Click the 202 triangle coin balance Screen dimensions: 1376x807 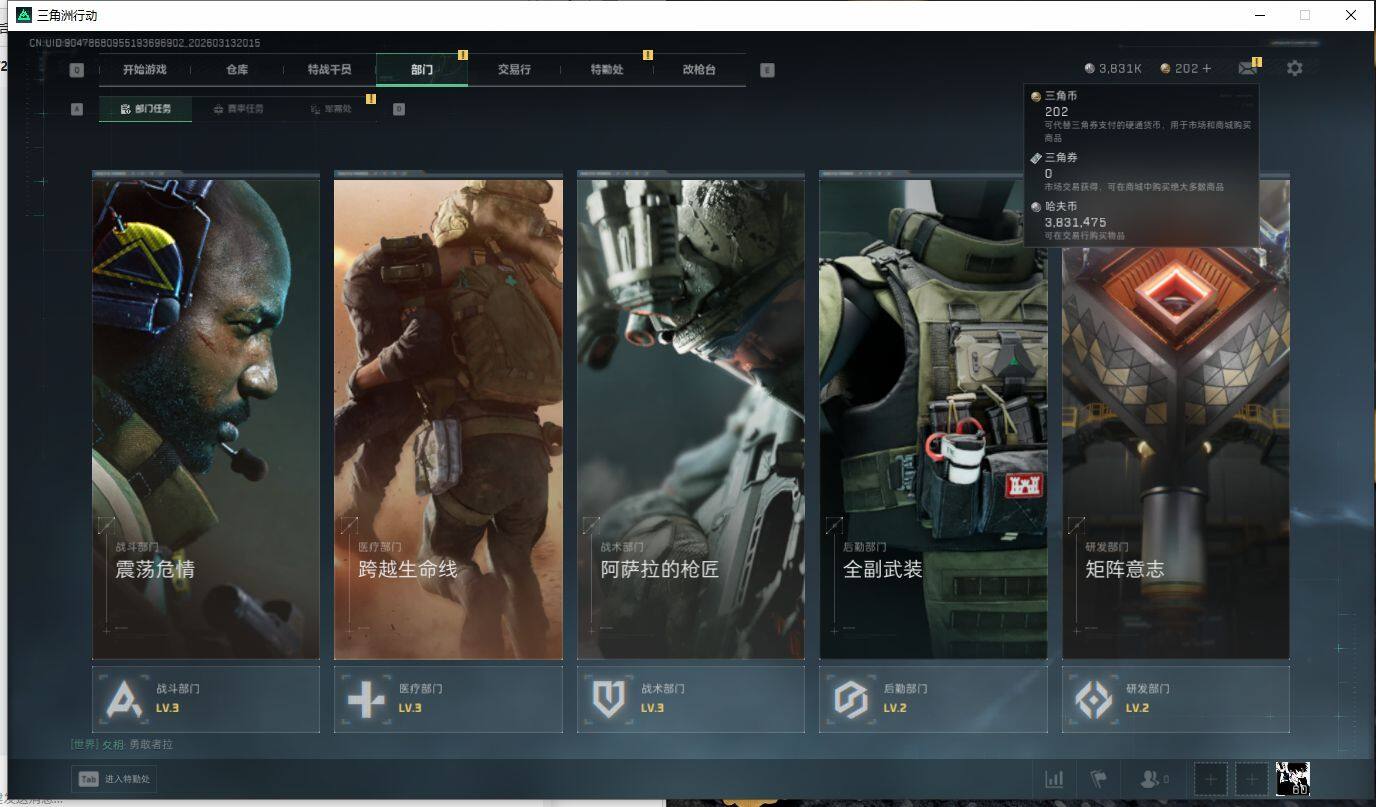1180,68
